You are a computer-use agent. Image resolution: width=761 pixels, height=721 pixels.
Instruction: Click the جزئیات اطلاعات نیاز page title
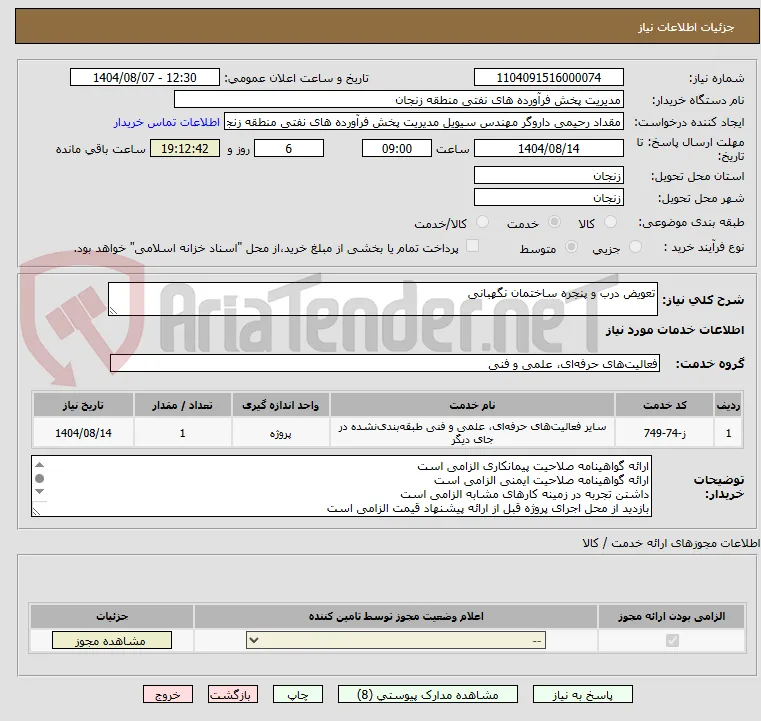[685, 27]
